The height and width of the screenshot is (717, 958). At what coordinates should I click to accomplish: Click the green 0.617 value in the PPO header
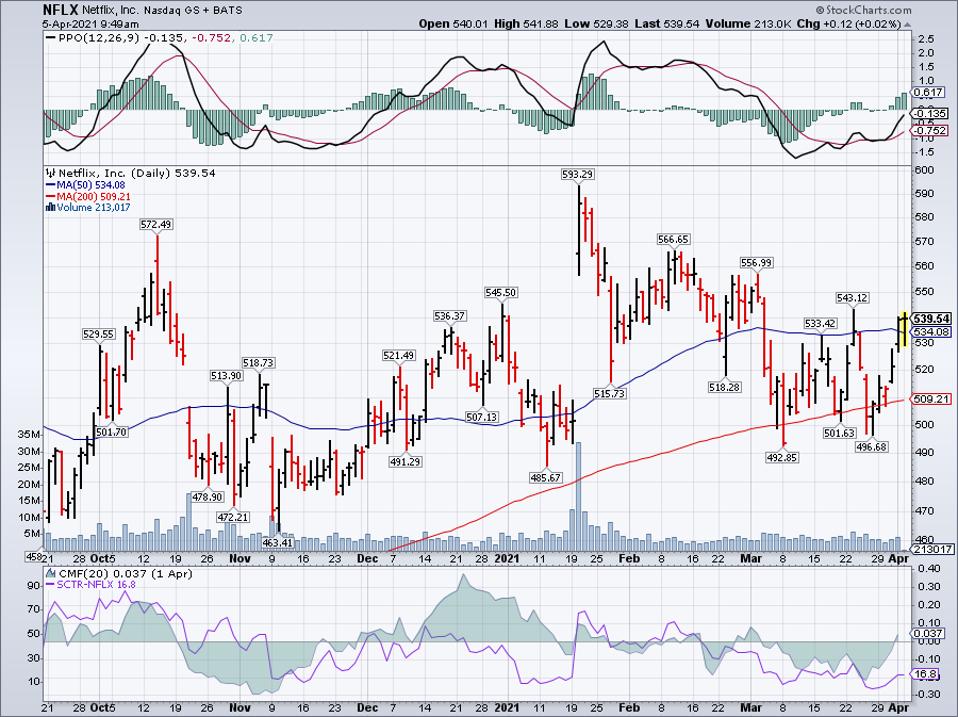coord(257,38)
